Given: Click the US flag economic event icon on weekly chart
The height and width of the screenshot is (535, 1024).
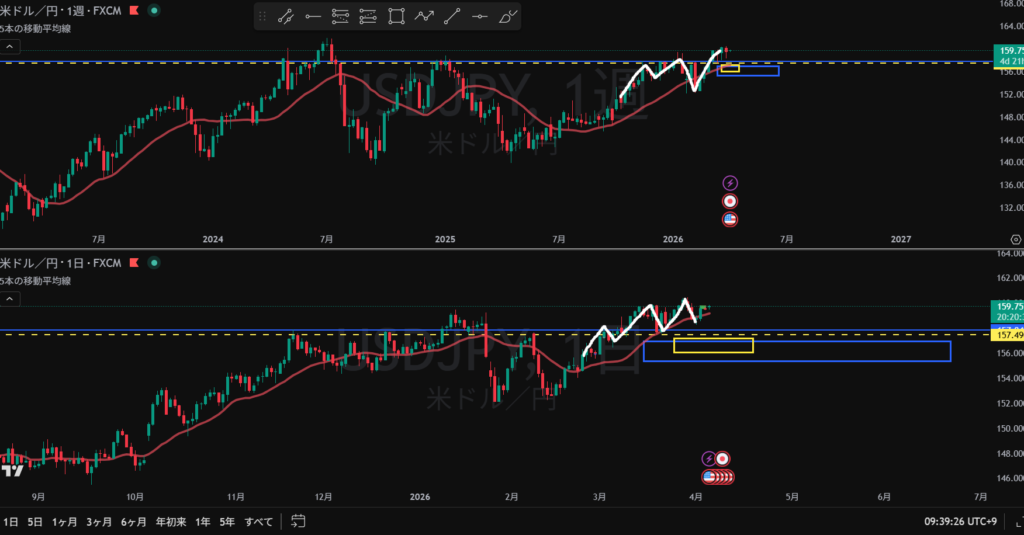Looking at the screenshot, I should 730,218.
